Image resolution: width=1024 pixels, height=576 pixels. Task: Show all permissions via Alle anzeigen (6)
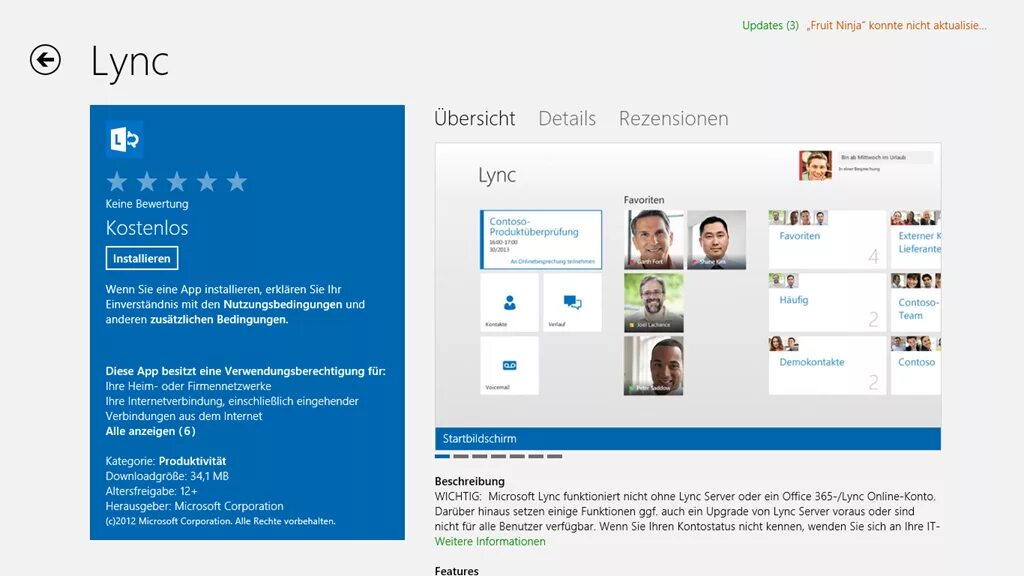coord(150,431)
